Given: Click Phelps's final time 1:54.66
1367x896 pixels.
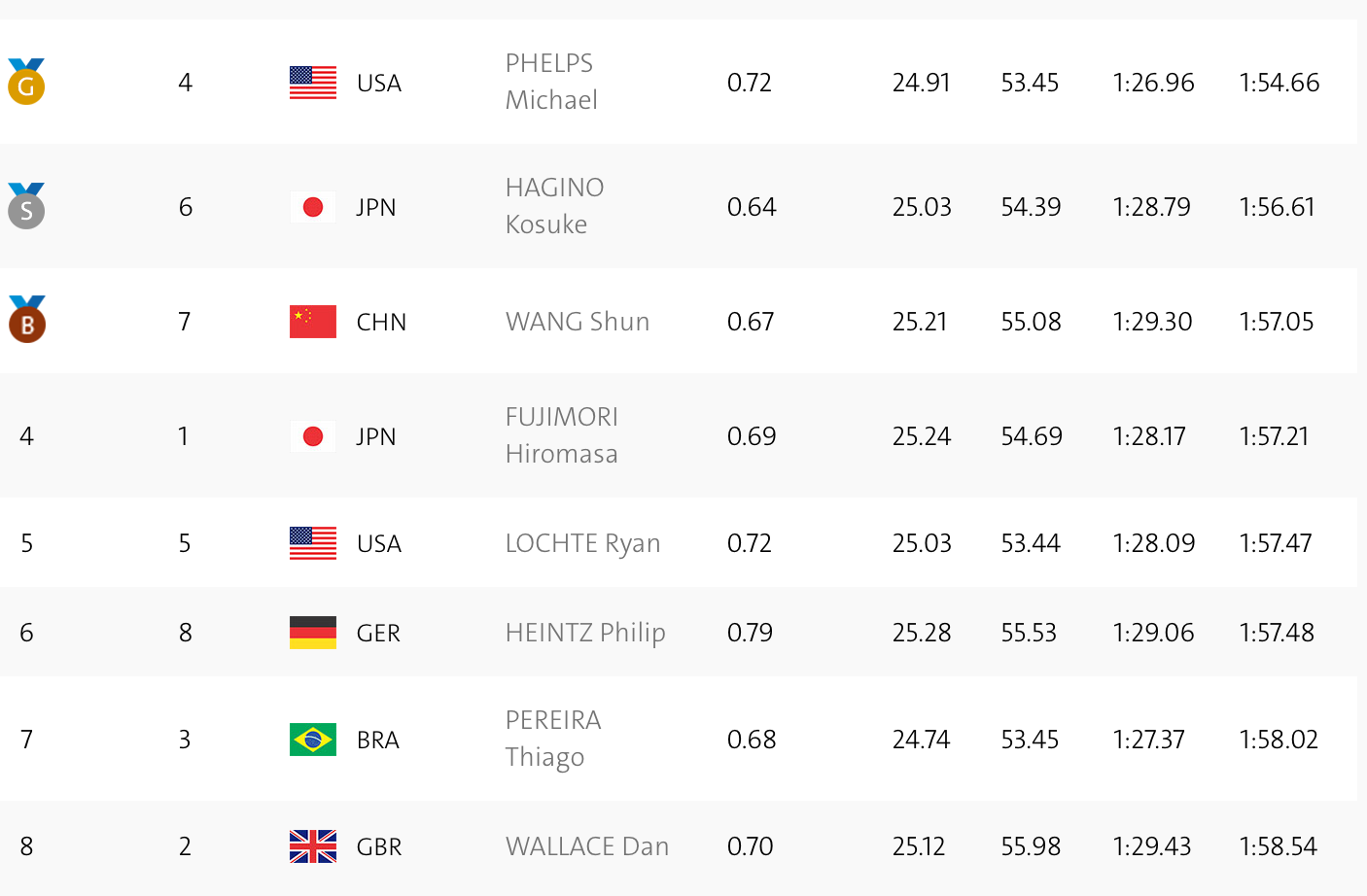Looking at the screenshot, I should coord(1279,83).
